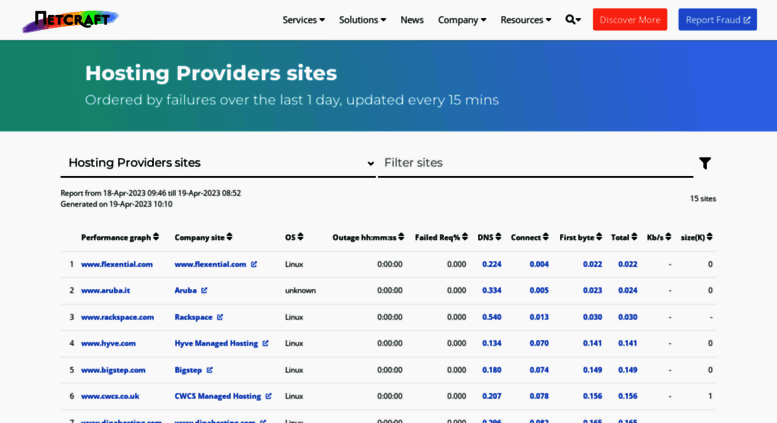Click Connect value 0.074 for bigstep
Image resolution: width=777 pixels, height=423 pixels.
pyautogui.click(x=539, y=370)
